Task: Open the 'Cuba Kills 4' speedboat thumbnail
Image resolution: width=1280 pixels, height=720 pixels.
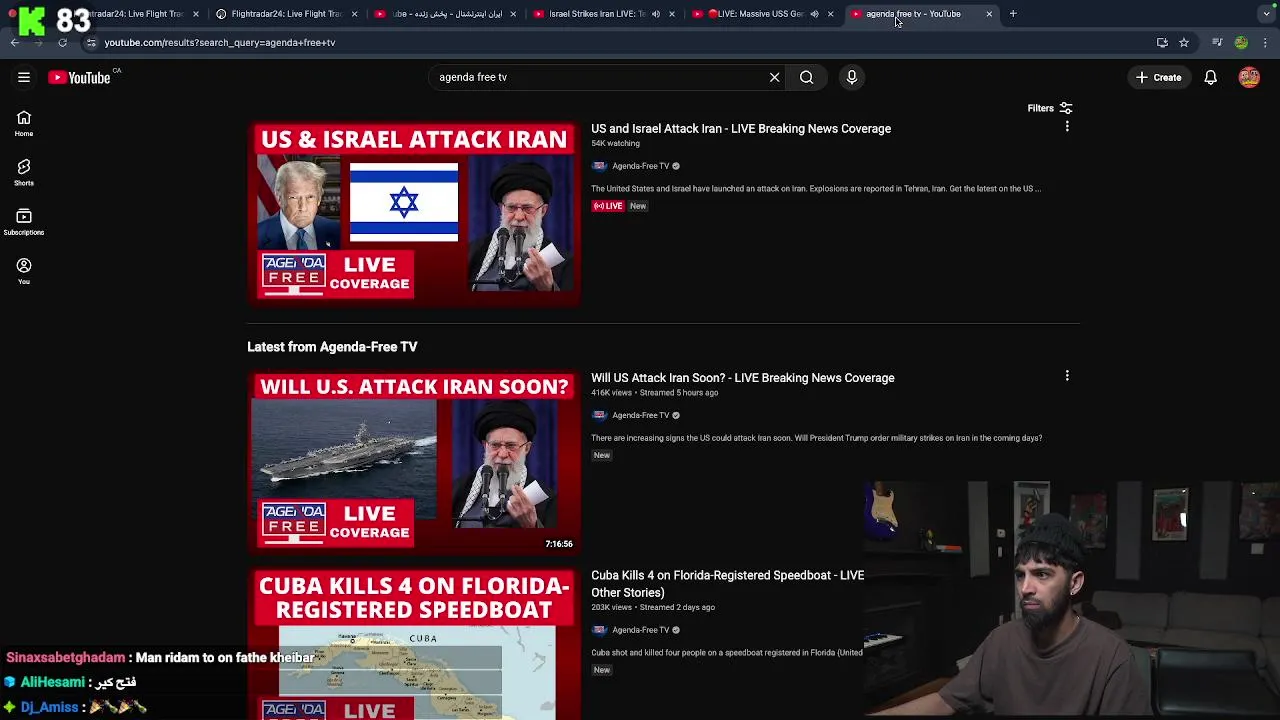Action: click(x=414, y=644)
